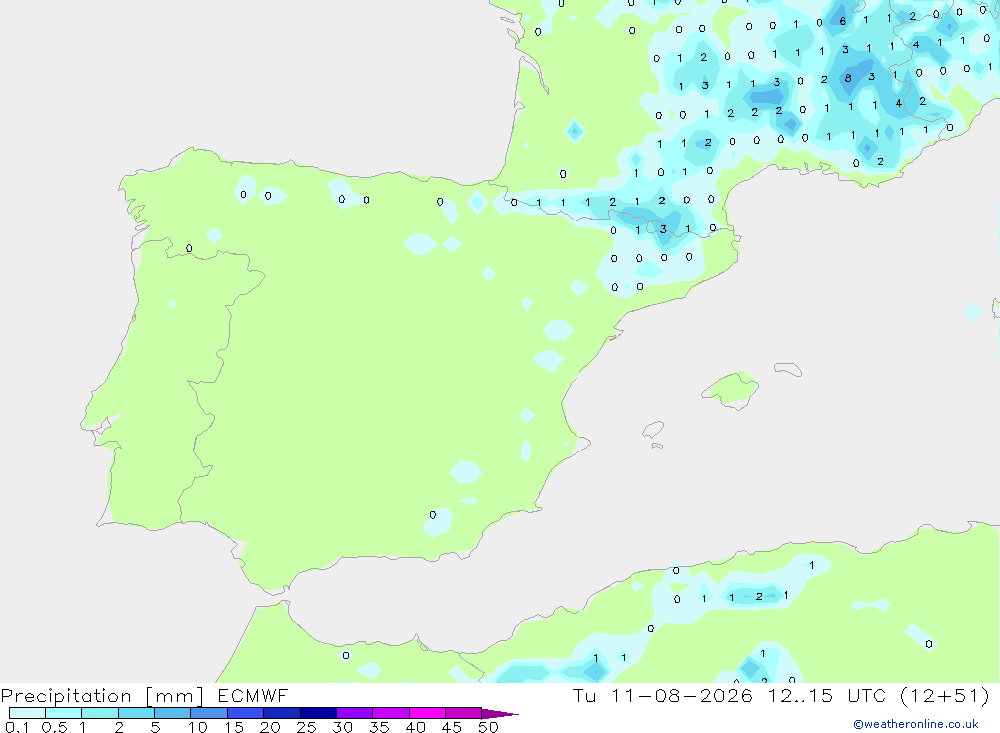
Task: Click the above-50 mm arrow tip of legend
Action: point(500,714)
